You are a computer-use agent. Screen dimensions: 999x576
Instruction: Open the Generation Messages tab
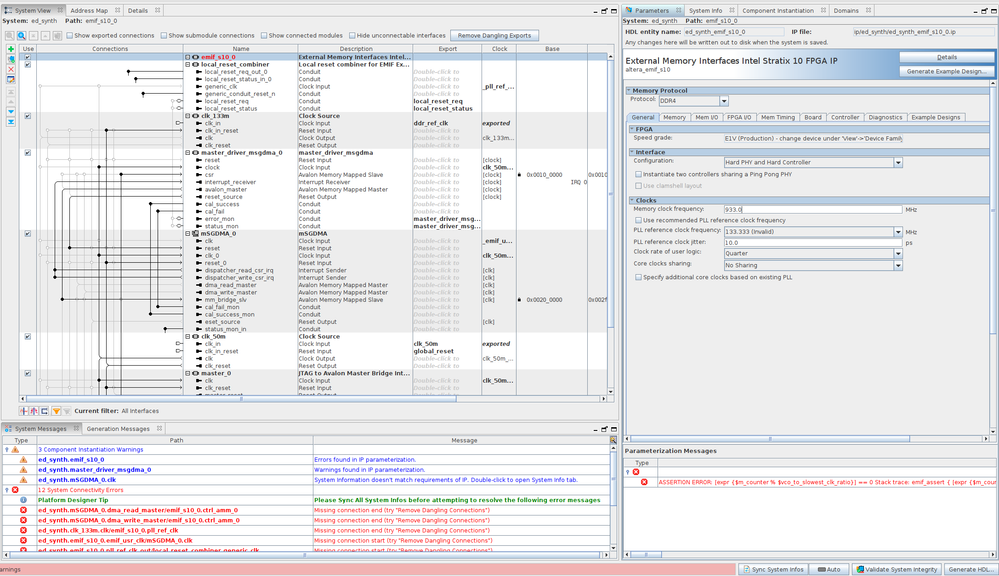click(x=118, y=429)
